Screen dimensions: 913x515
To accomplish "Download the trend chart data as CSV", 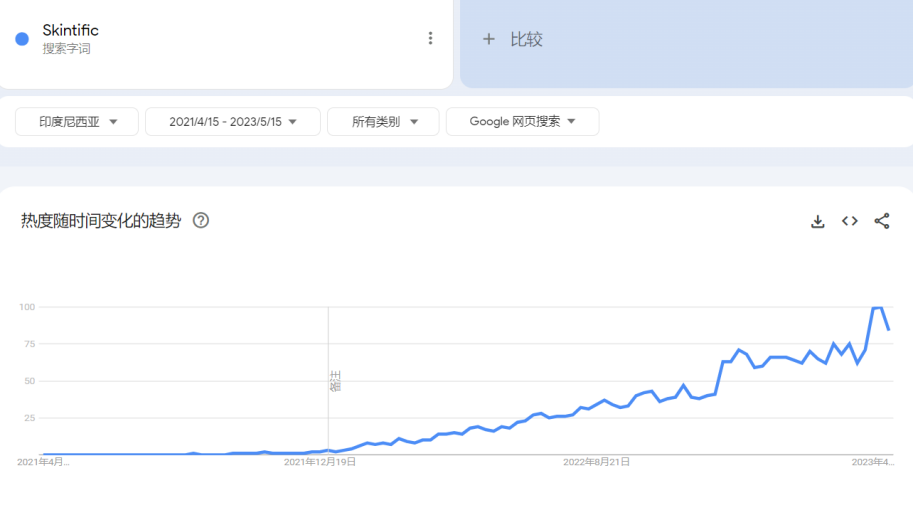I will [x=817, y=221].
